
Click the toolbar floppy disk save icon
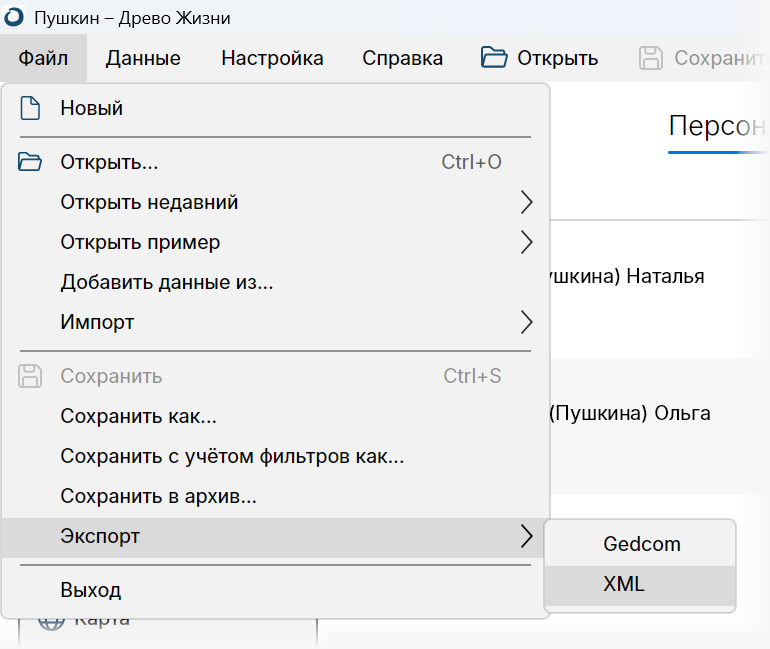tap(651, 58)
